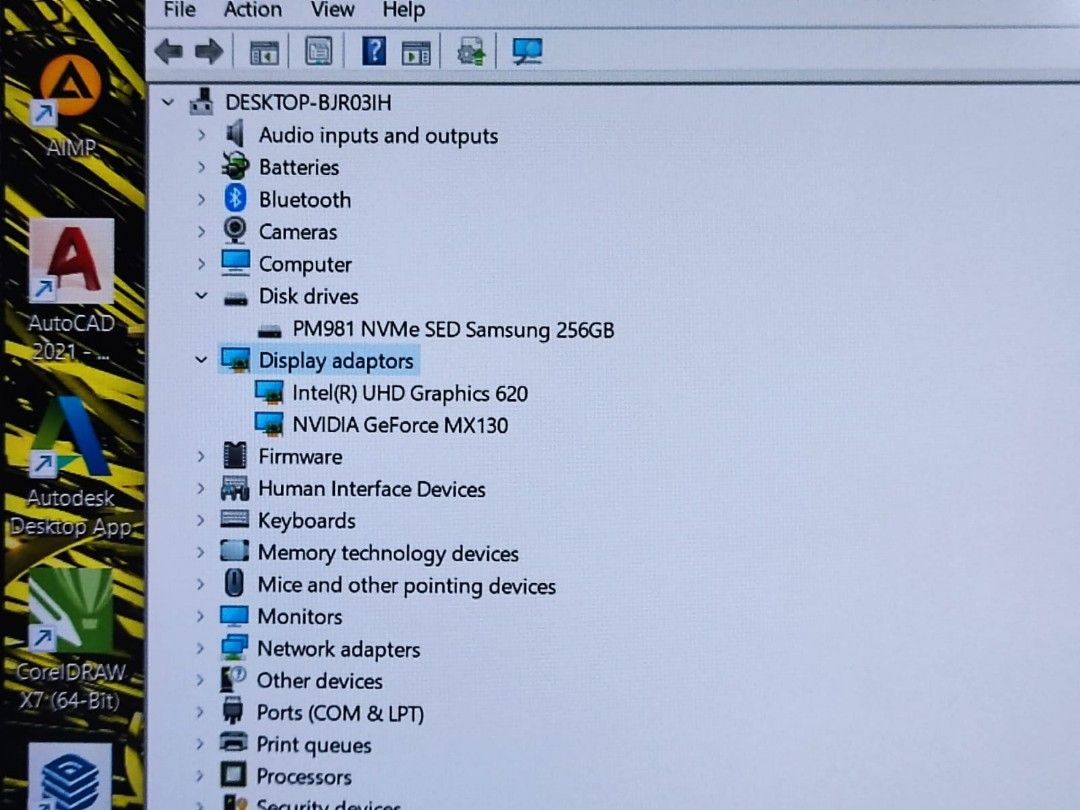The width and height of the screenshot is (1080, 810).
Task: Select the Intel UHD Graphics 620 device
Action: [x=410, y=393]
